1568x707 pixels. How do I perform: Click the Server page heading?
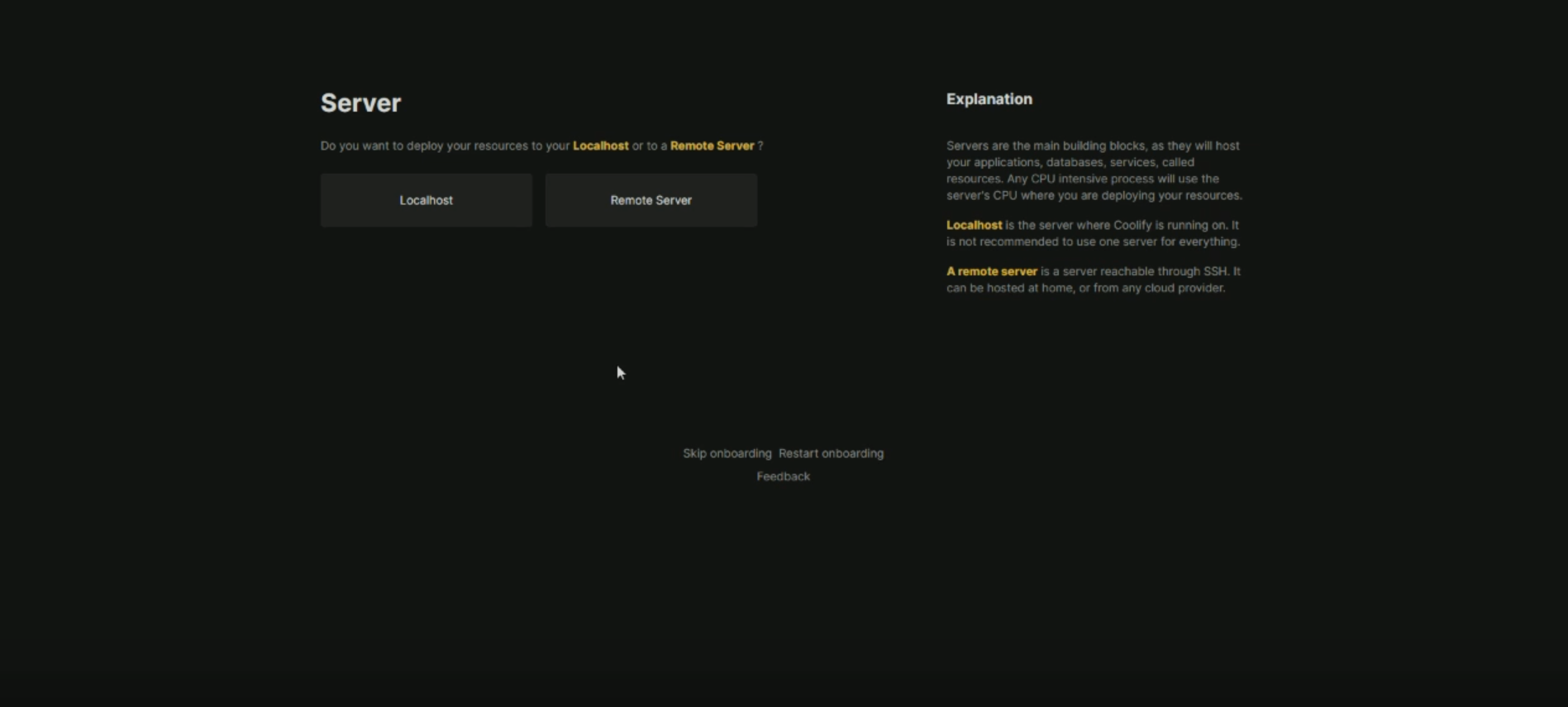[x=360, y=103]
